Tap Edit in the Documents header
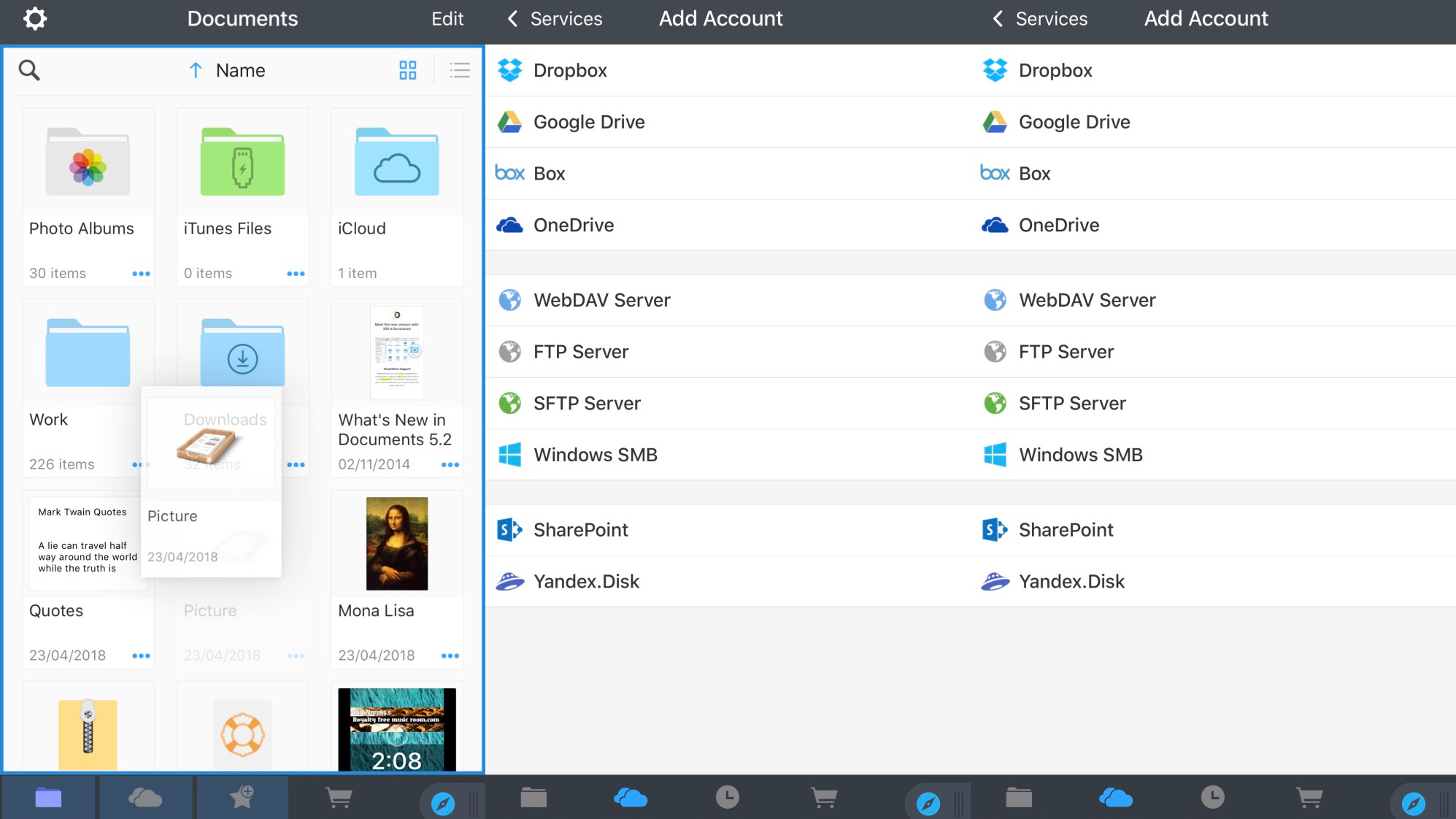Screen dimensions: 1456x819 [447, 19]
